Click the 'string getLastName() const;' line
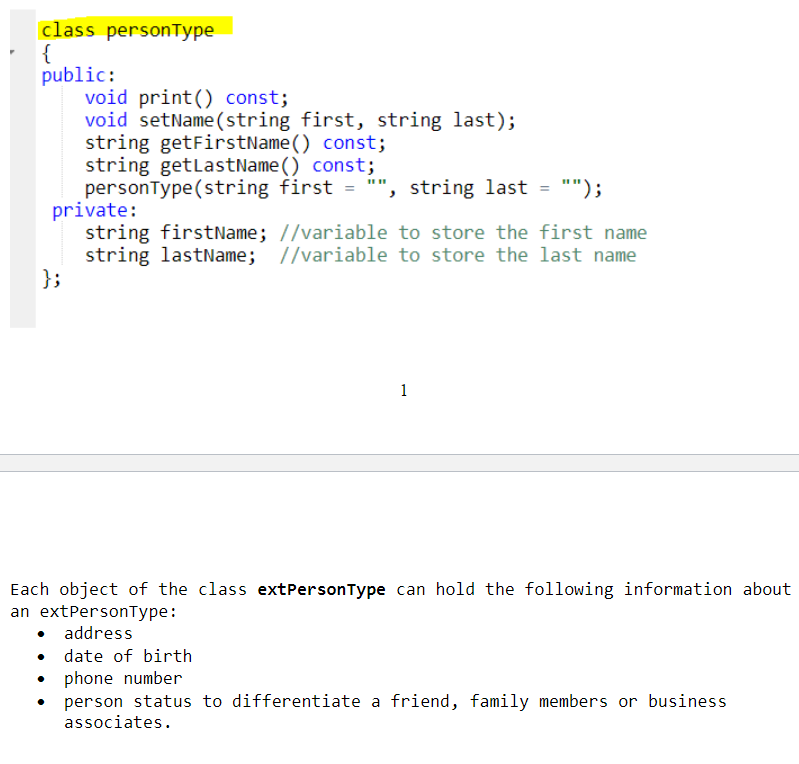 tap(230, 166)
